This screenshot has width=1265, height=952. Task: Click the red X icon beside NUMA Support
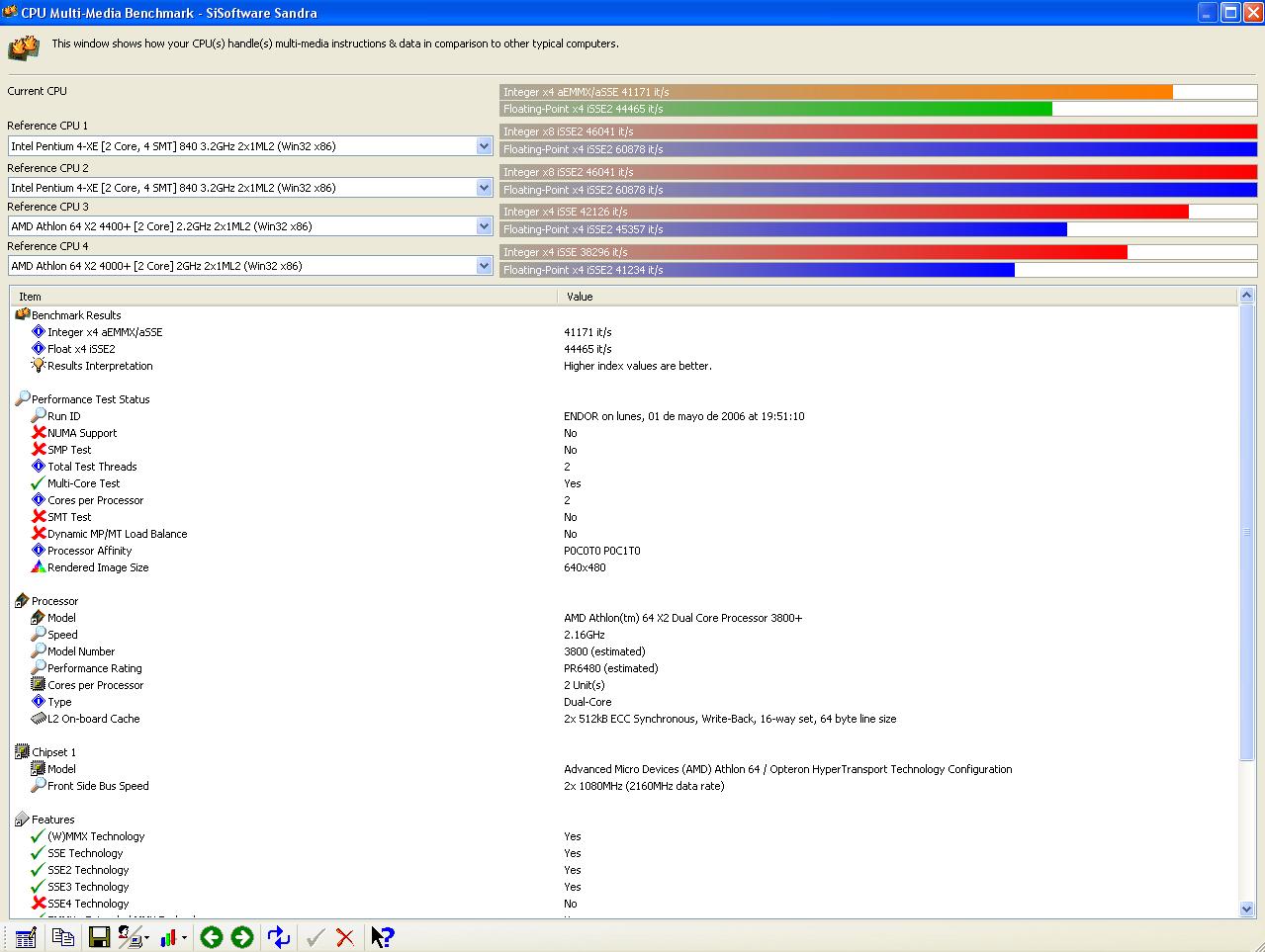click(x=39, y=432)
